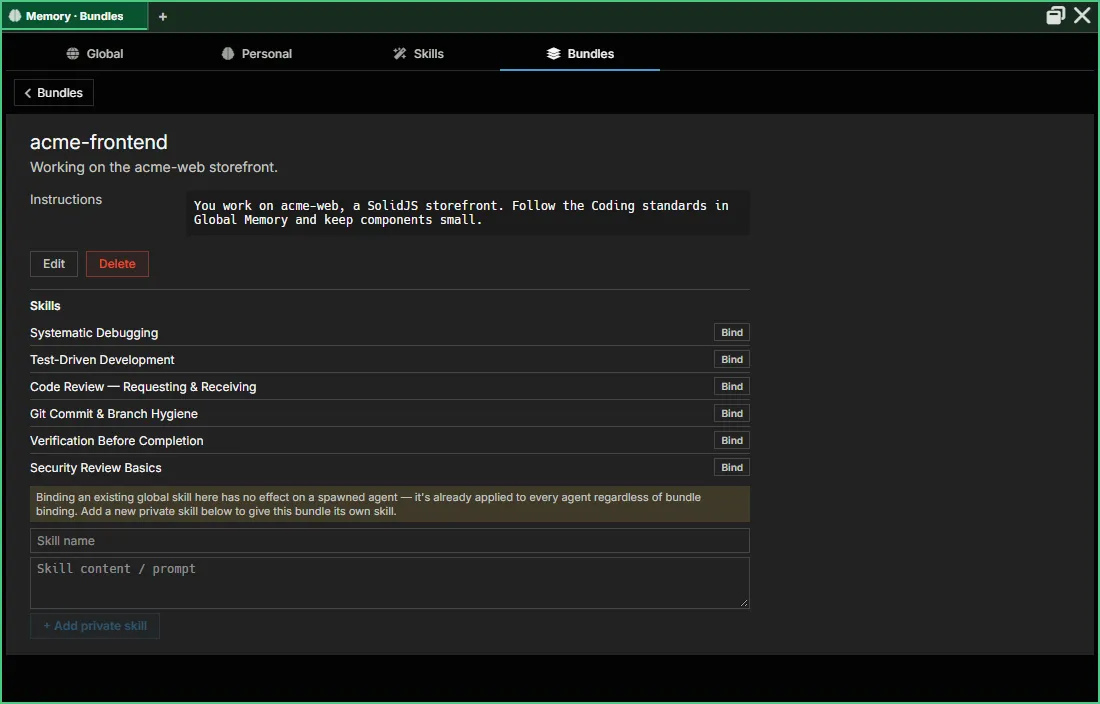Click the wand icon beside Skills
The image size is (1100, 704).
400,54
